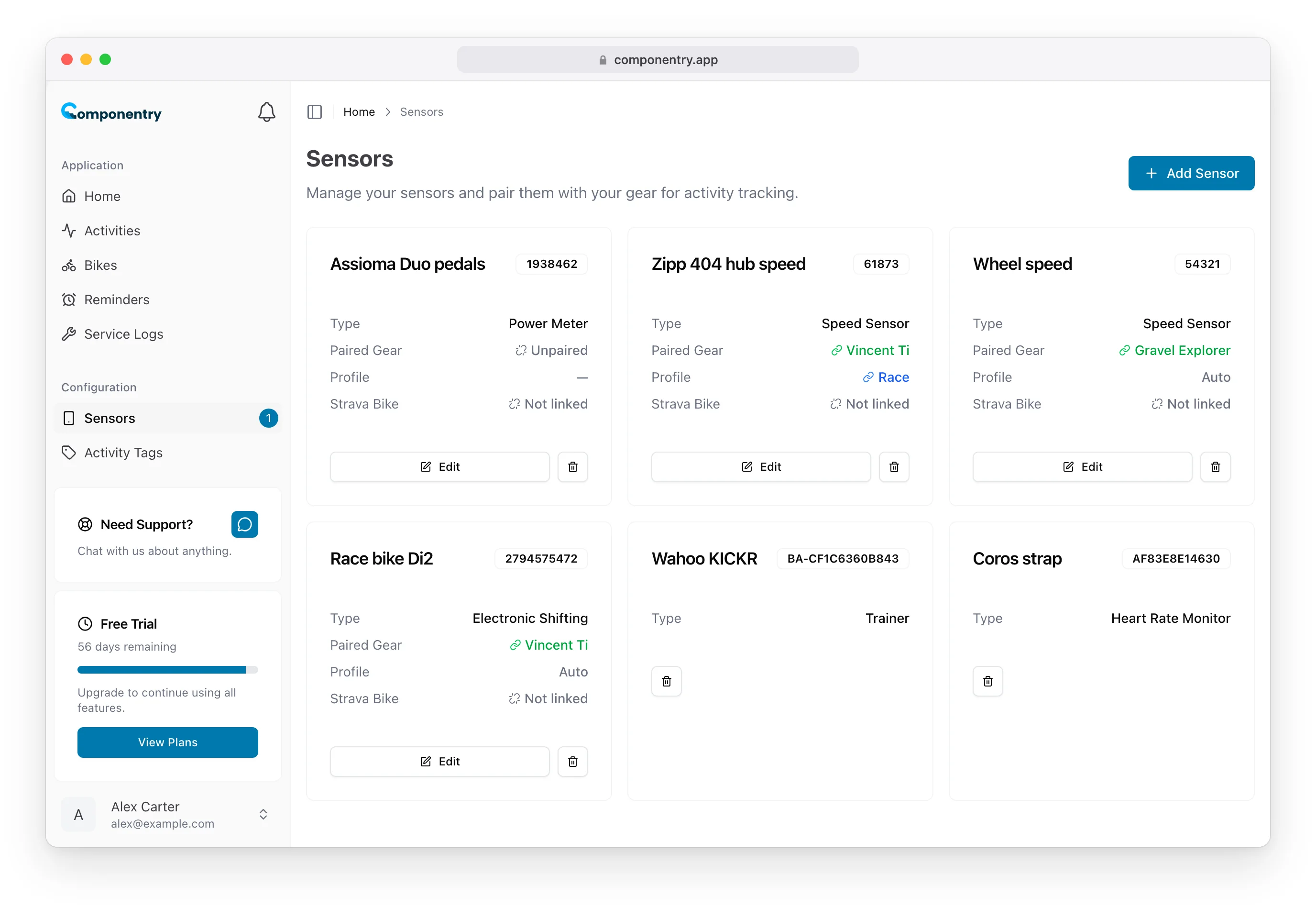Expand the Alex Carter account menu

[x=263, y=815]
